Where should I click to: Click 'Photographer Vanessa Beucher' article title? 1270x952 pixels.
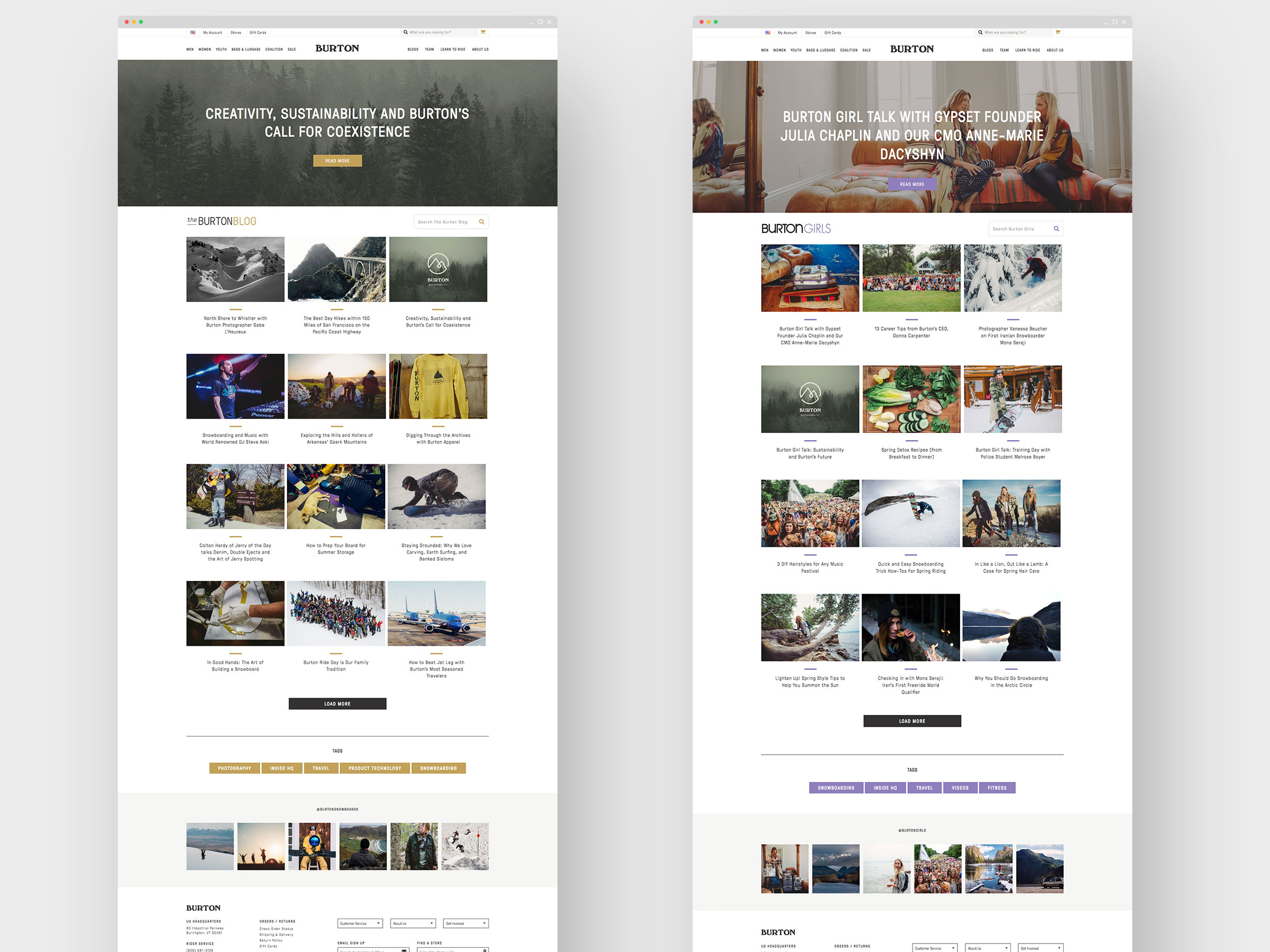click(x=1013, y=335)
